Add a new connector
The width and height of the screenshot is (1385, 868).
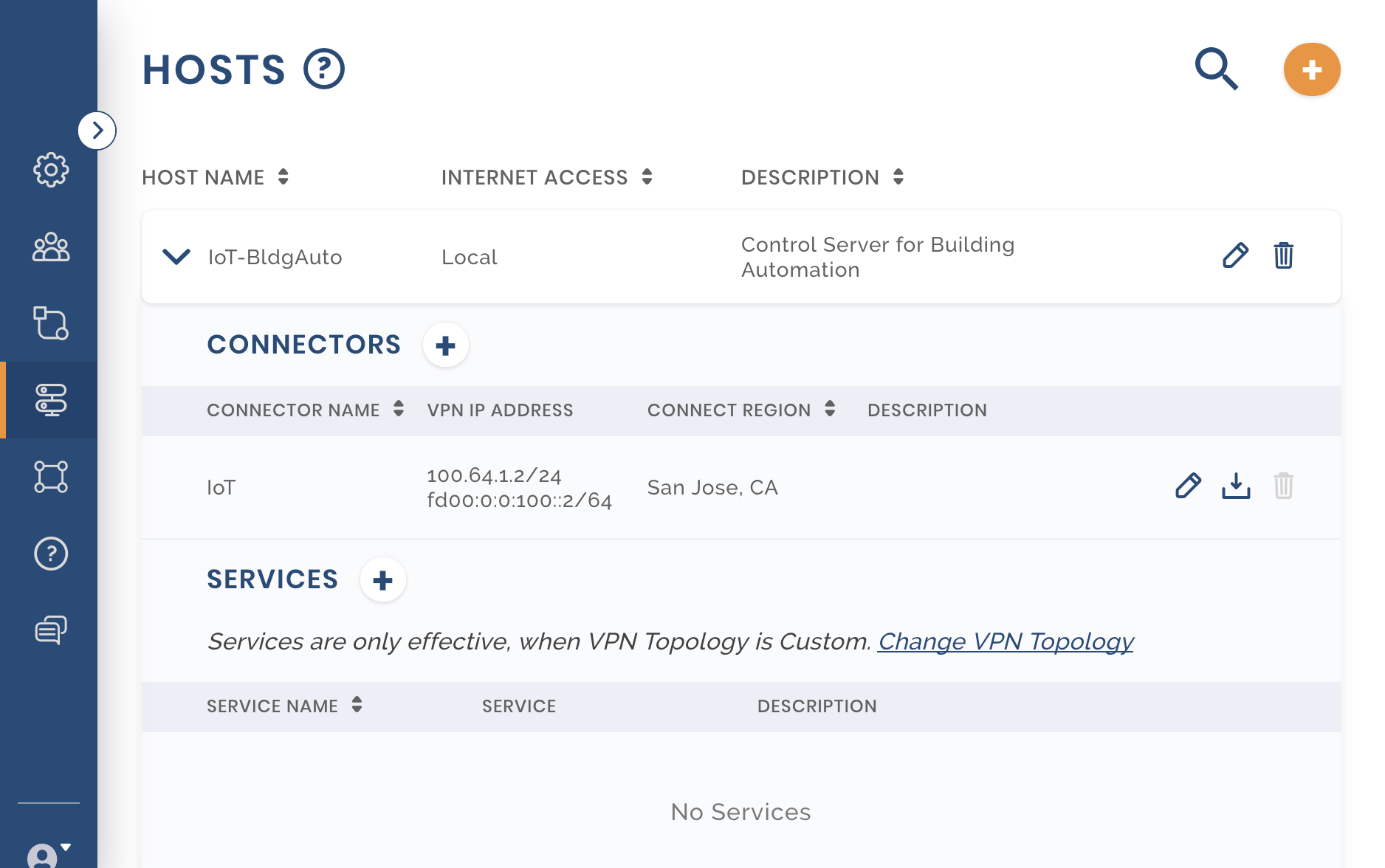(445, 345)
